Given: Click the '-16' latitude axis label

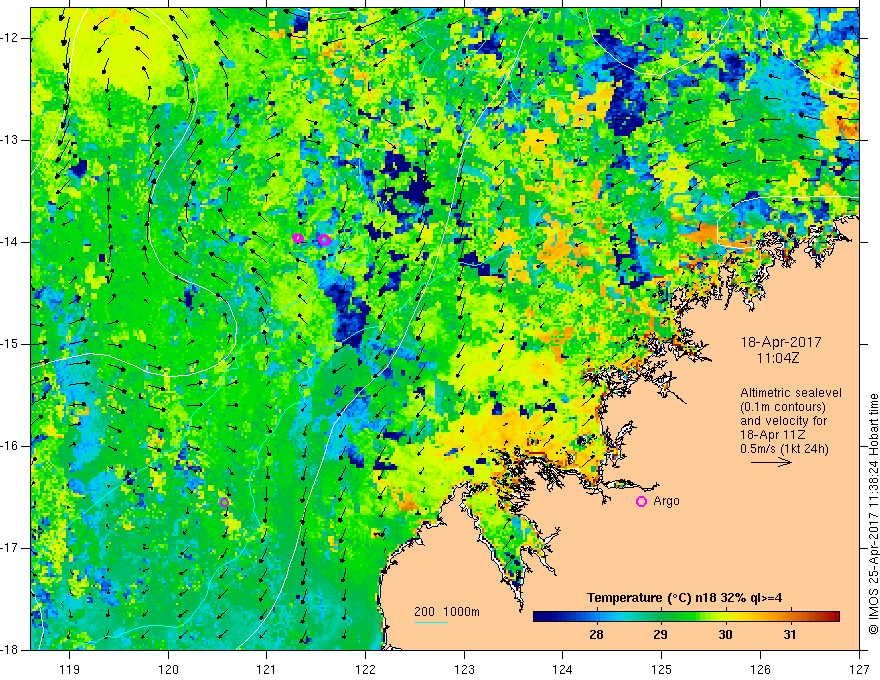Looking at the screenshot, I should tap(11, 446).
